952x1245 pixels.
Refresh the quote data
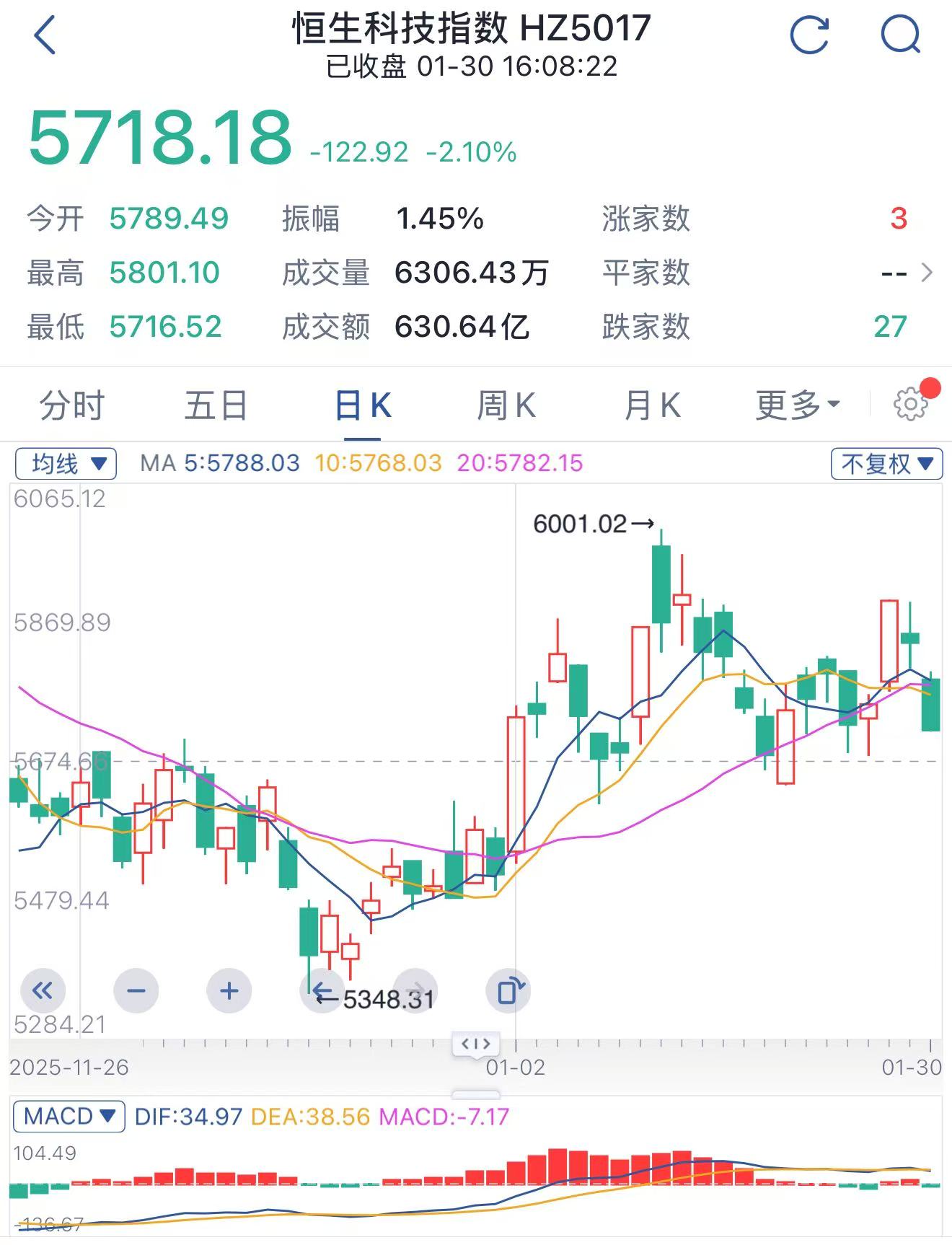point(809,35)
